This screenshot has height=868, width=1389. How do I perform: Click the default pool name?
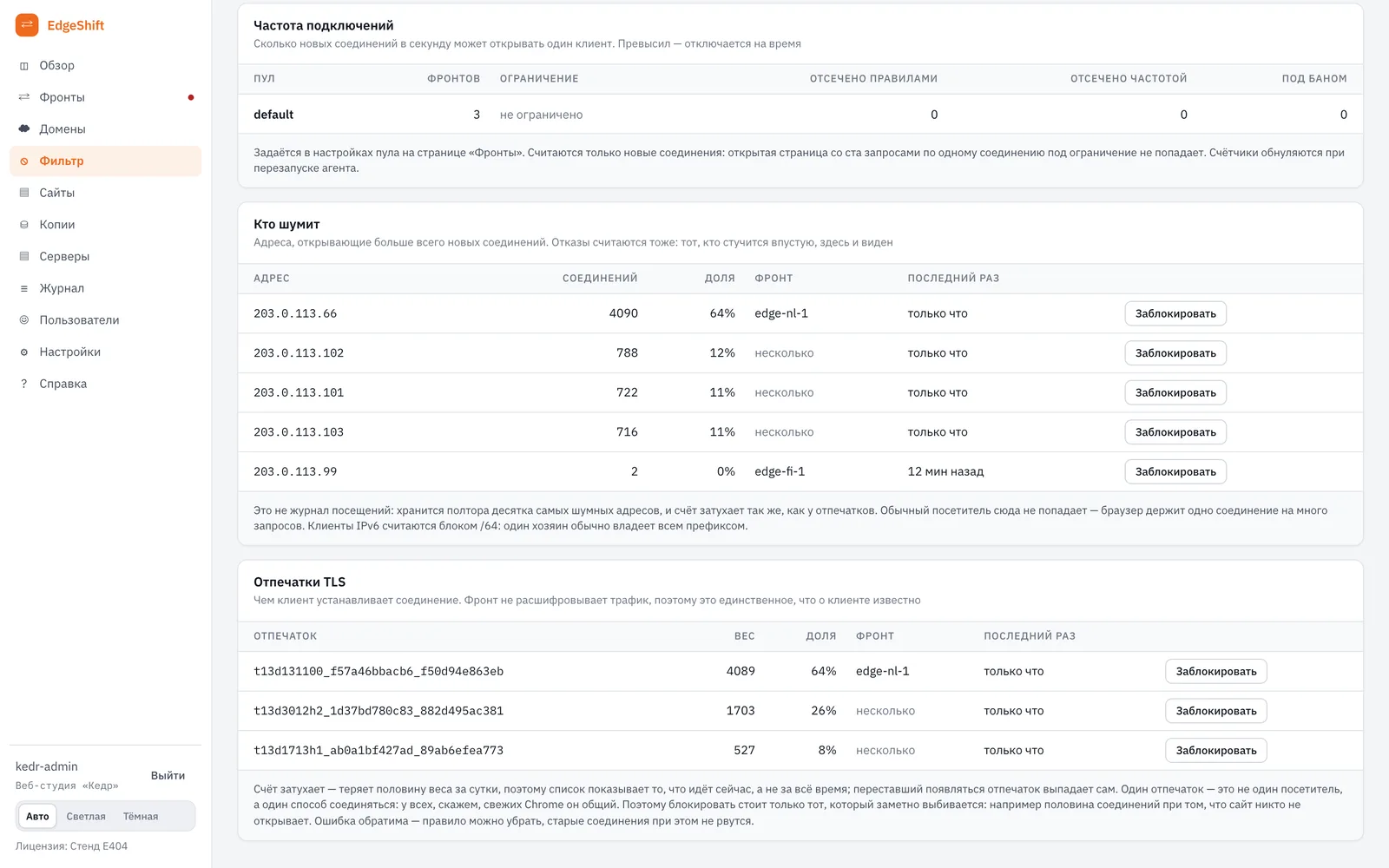click(273, 115)
